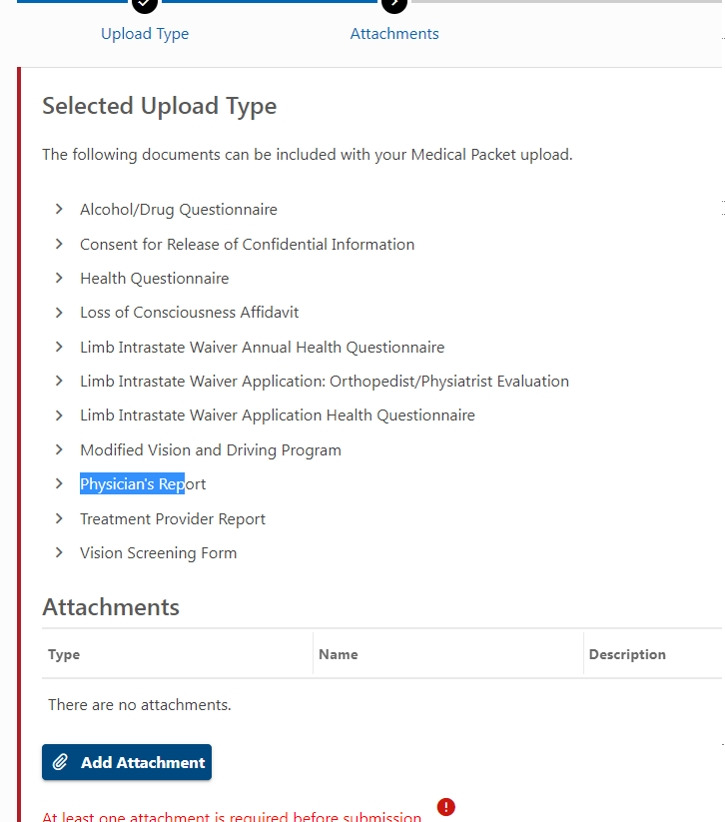Click the Add Attachment button

(x=127, y=762)
